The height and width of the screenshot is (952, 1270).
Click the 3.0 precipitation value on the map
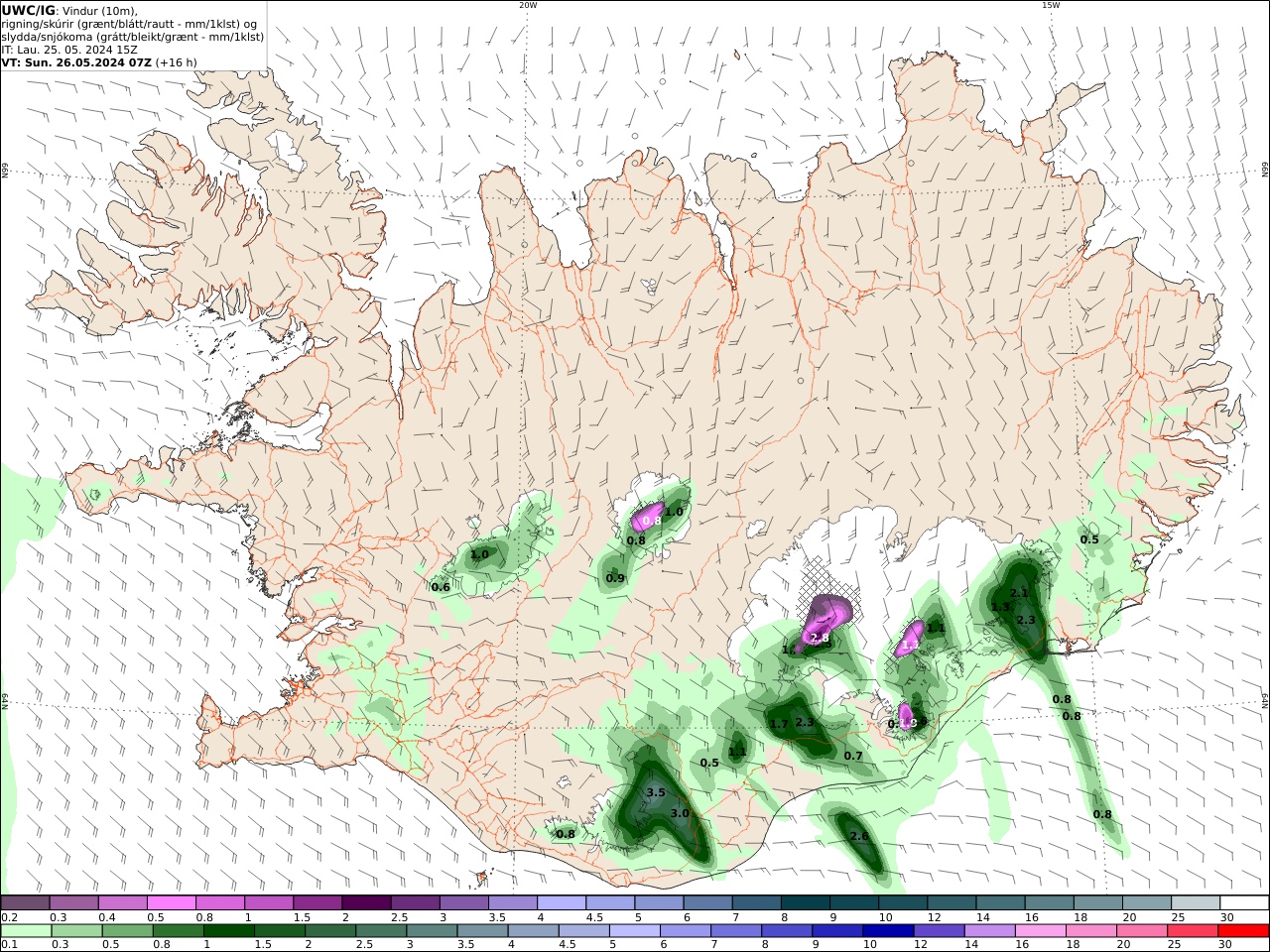[680, 813]
